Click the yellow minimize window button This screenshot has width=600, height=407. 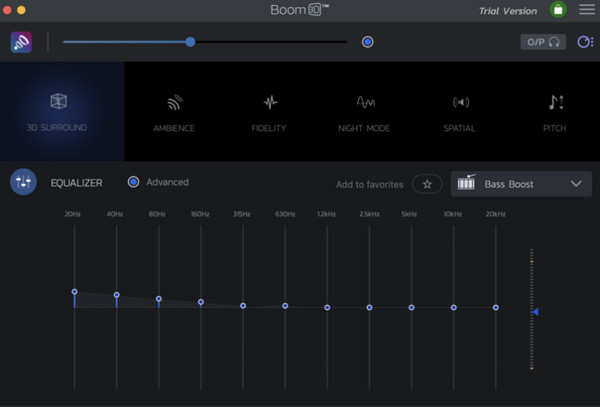[x=21, y=10]
